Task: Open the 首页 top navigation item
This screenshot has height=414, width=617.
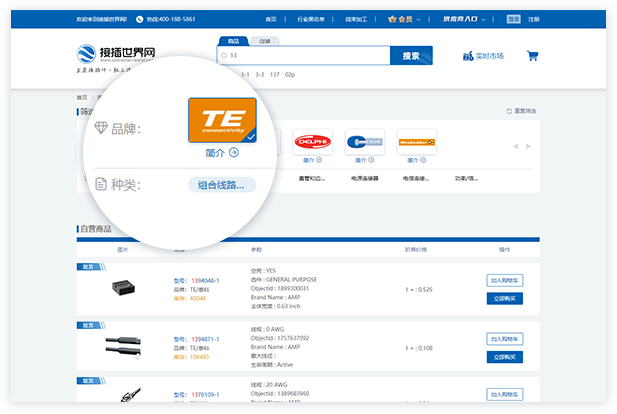Action: (271, 19)
